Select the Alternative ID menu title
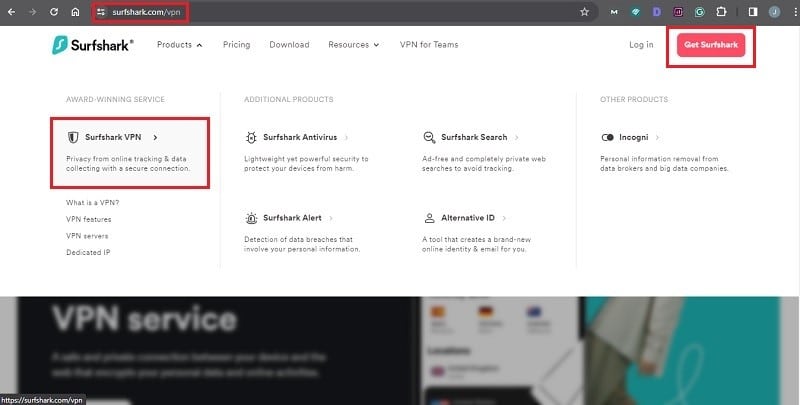The image size is (800, 405). pyautogui.click(x=468, y=218)
